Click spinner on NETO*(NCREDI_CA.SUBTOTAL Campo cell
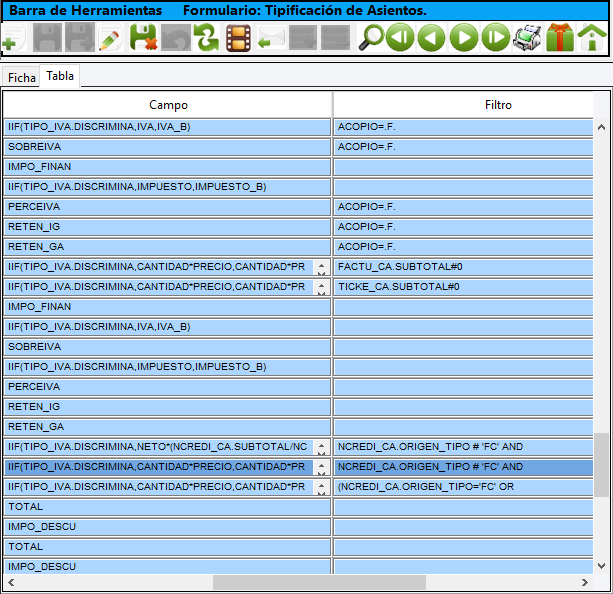The height and width of the screenshot is (594, 613). [x=321, y=447]
